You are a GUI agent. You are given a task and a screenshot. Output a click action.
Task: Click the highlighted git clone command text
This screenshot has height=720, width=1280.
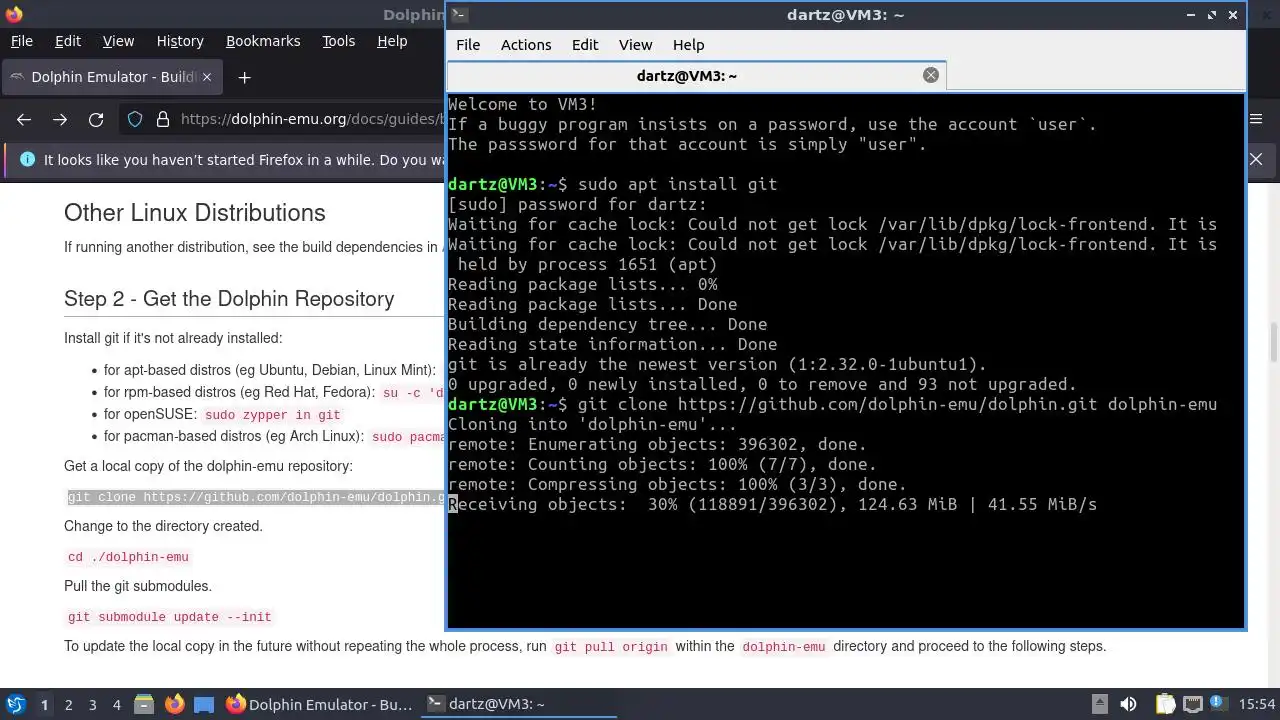256,497
